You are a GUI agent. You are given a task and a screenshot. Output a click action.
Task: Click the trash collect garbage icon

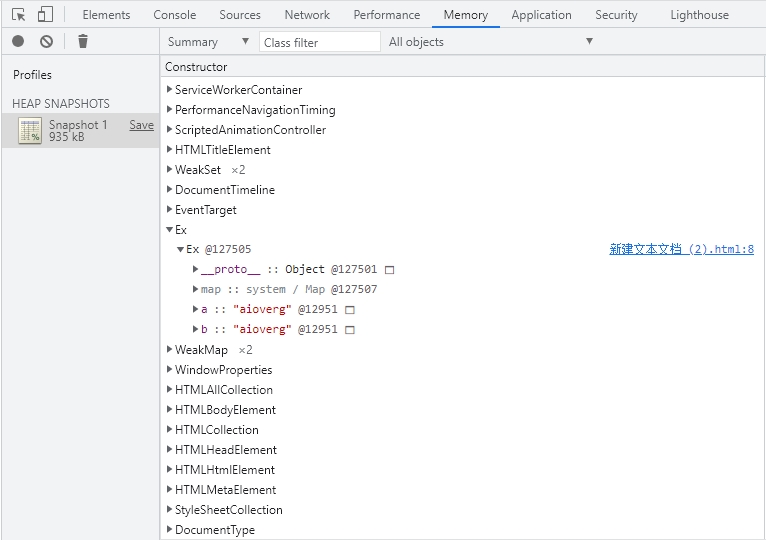click(83, 41)
